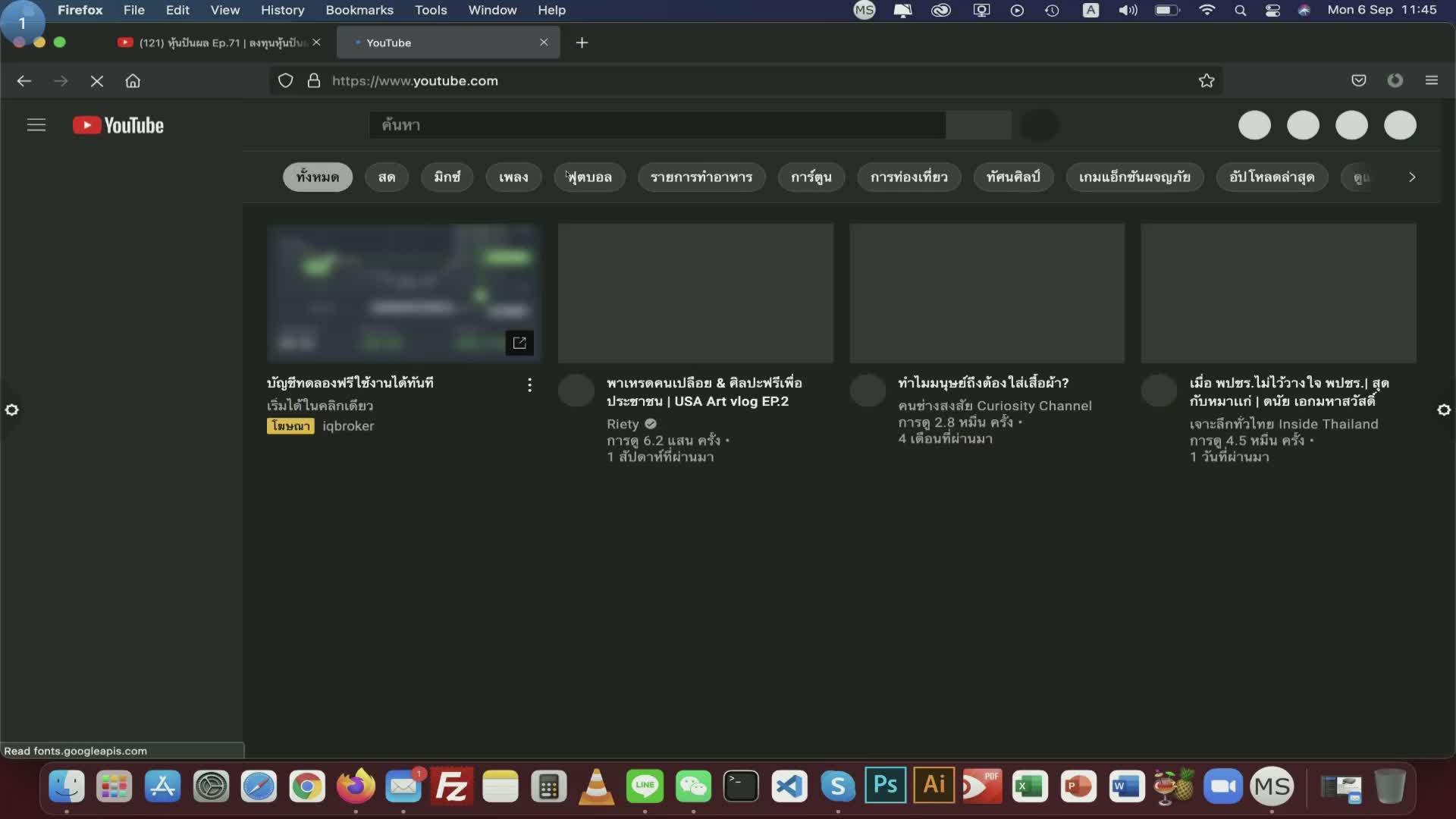Open the YouTube hamburger guide menu

point(36,125)
